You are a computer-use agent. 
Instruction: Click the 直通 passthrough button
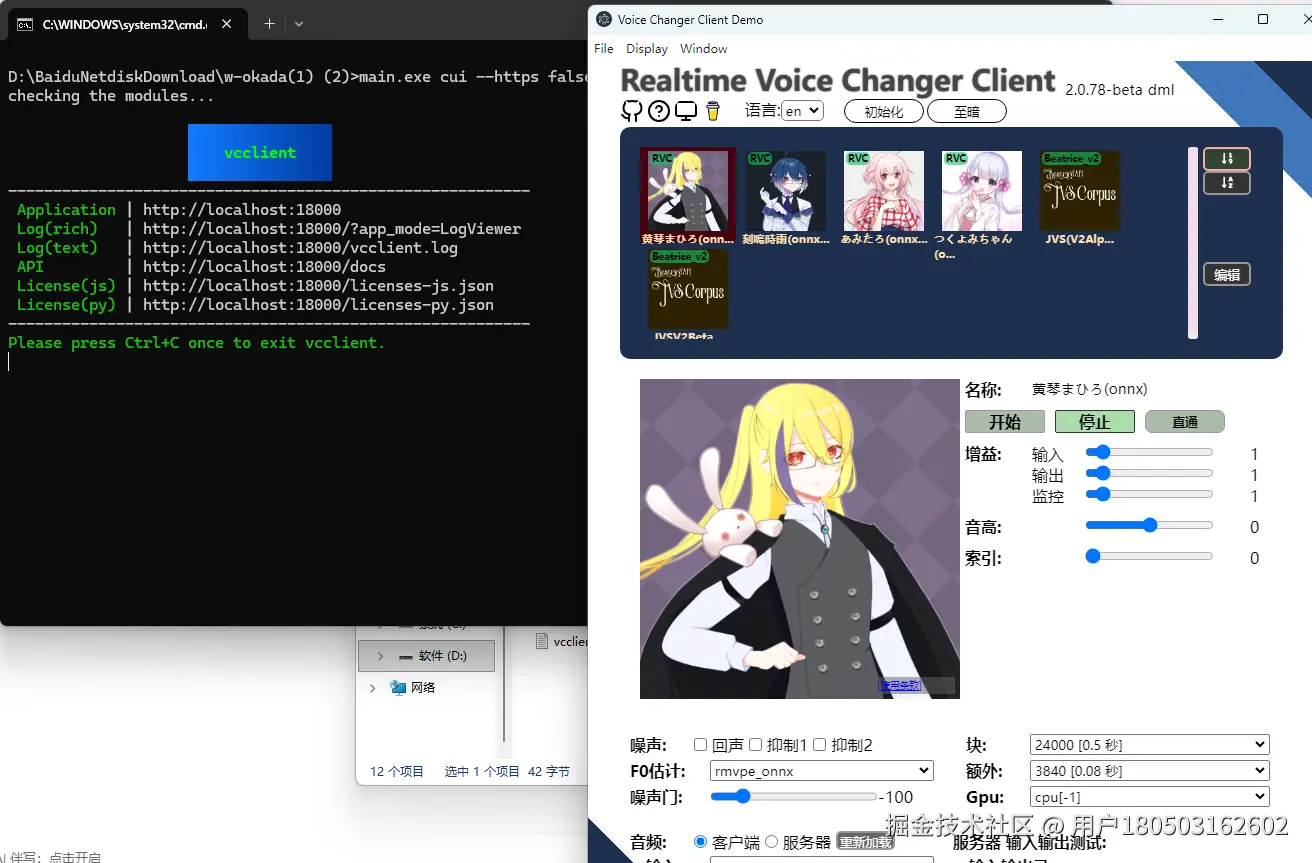pos(1185,422)
